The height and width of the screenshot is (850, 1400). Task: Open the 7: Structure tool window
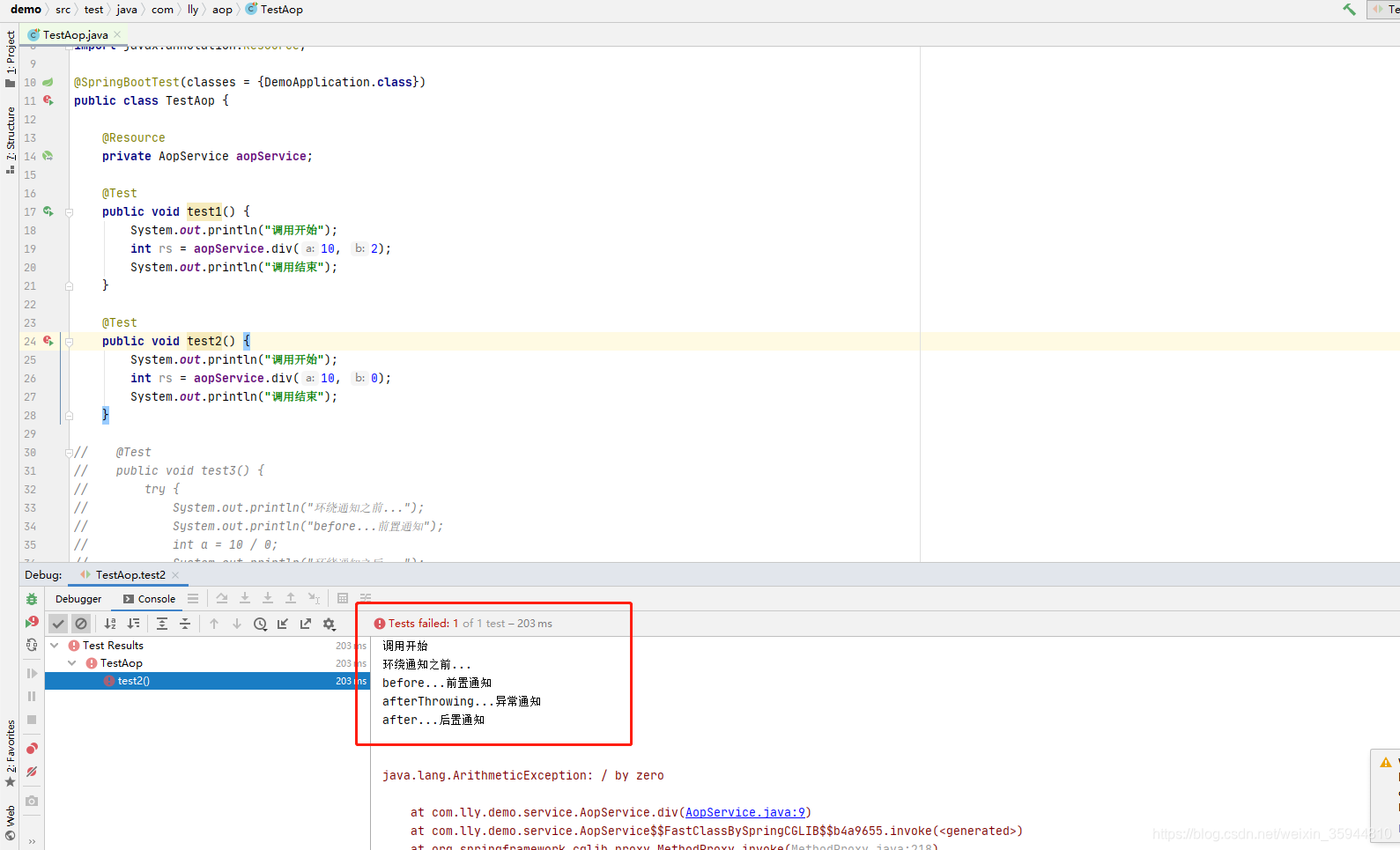pos(10,139)
